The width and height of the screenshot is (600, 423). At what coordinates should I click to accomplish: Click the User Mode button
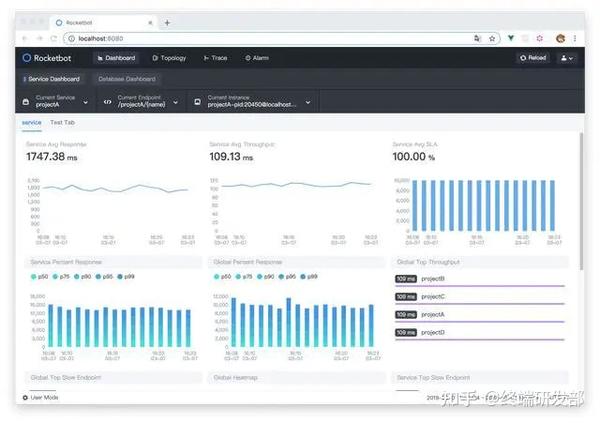pos(41,397)
